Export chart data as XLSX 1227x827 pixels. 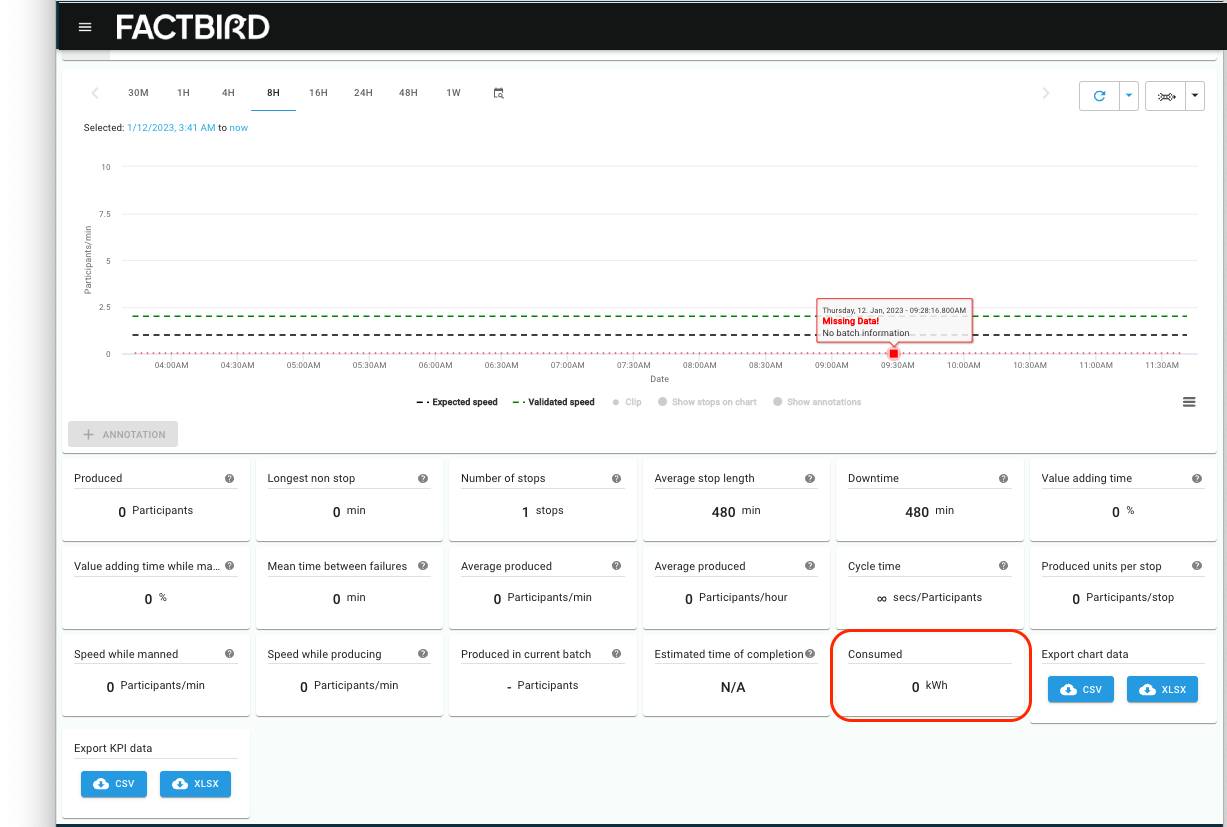(1162, 690)
